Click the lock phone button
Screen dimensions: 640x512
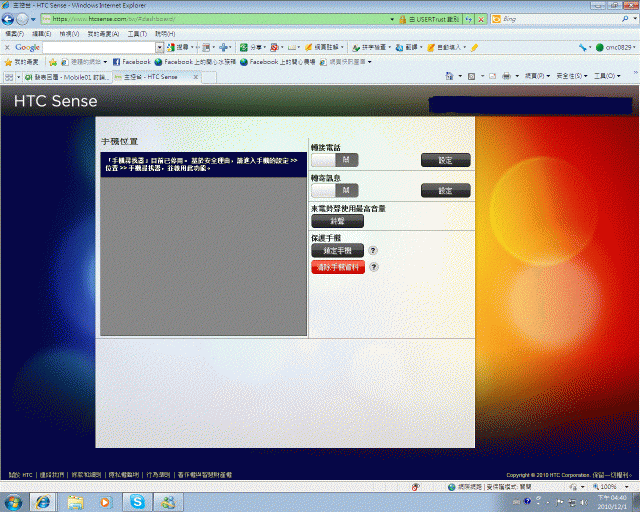[x=338, y=251]
